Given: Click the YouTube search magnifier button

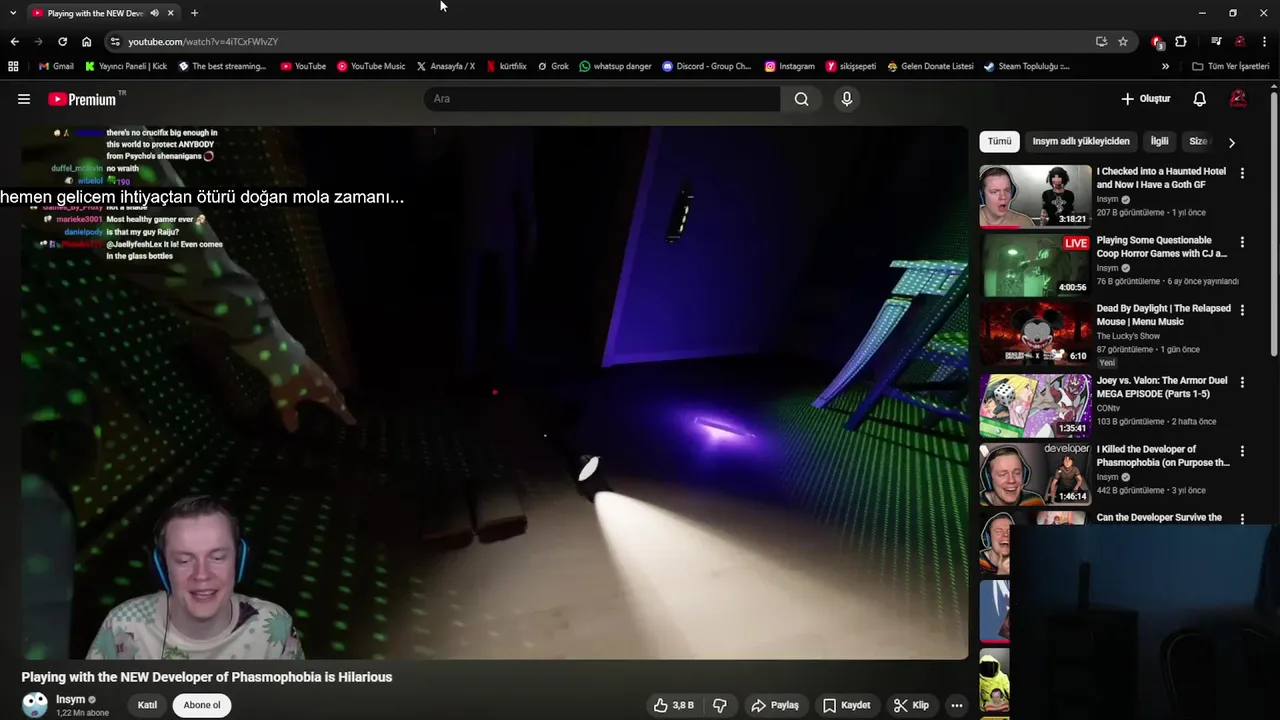Looking at the screenshot, I should 801,99.
